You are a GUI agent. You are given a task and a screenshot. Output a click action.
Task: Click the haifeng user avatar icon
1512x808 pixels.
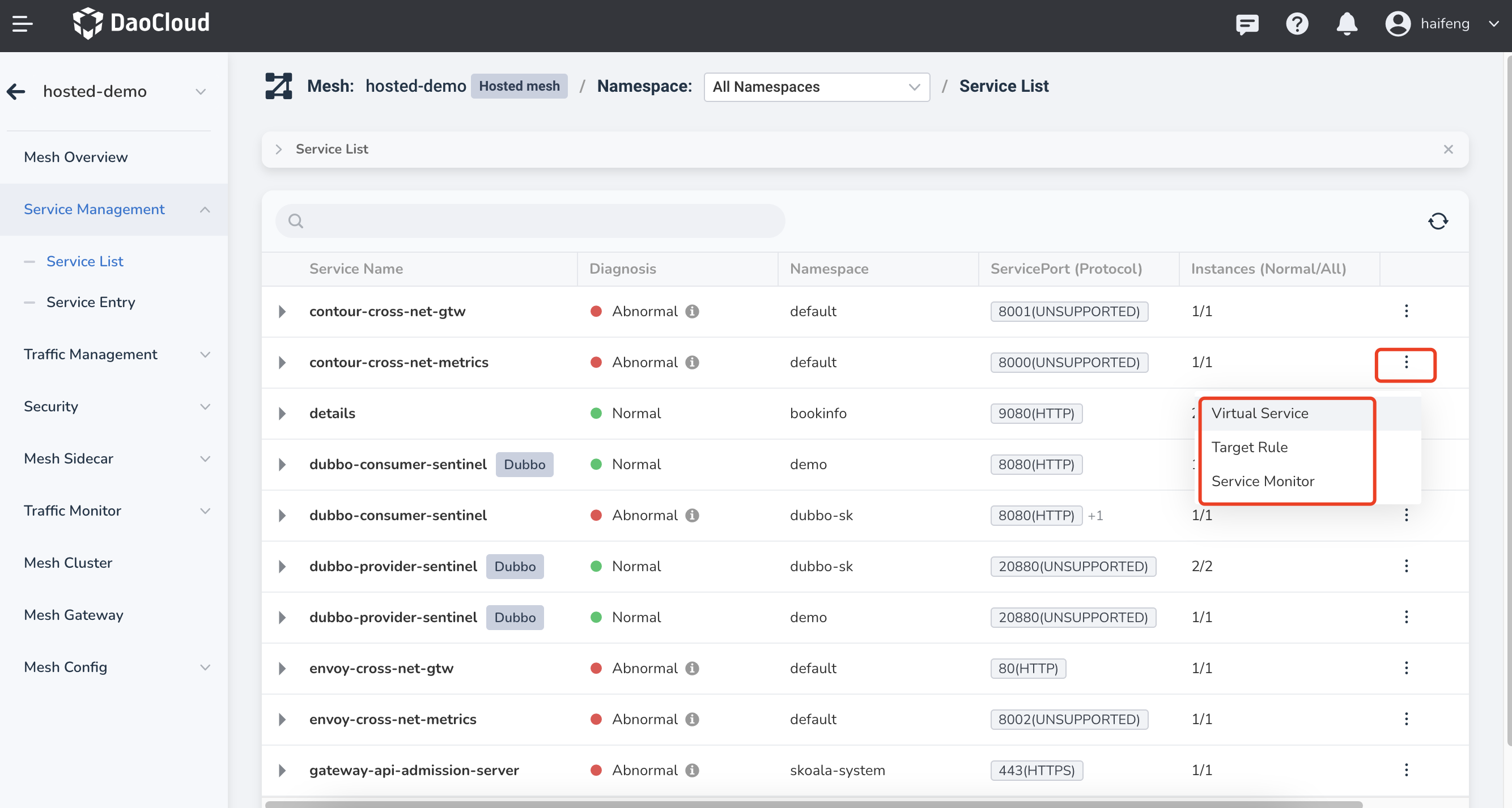[1398, 24]
